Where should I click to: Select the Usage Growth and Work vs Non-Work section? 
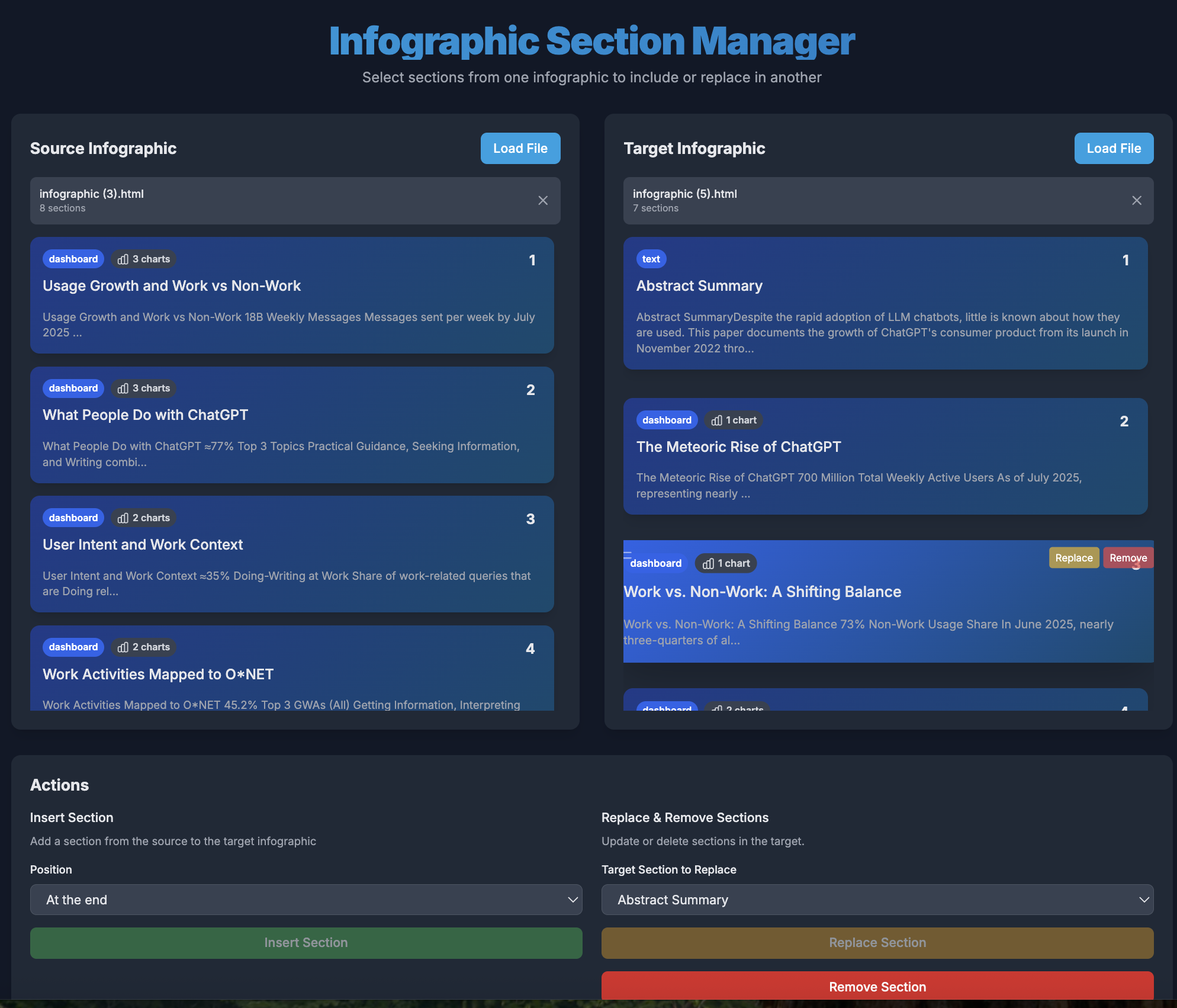[292, 296]
